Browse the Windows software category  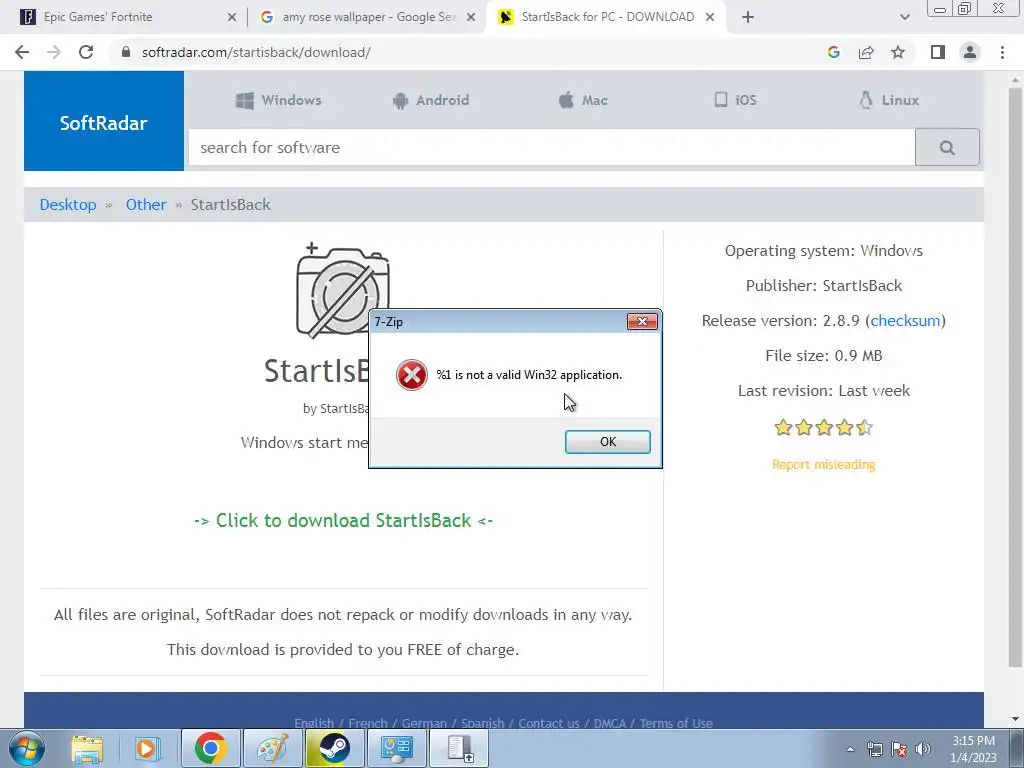[279, 100]
